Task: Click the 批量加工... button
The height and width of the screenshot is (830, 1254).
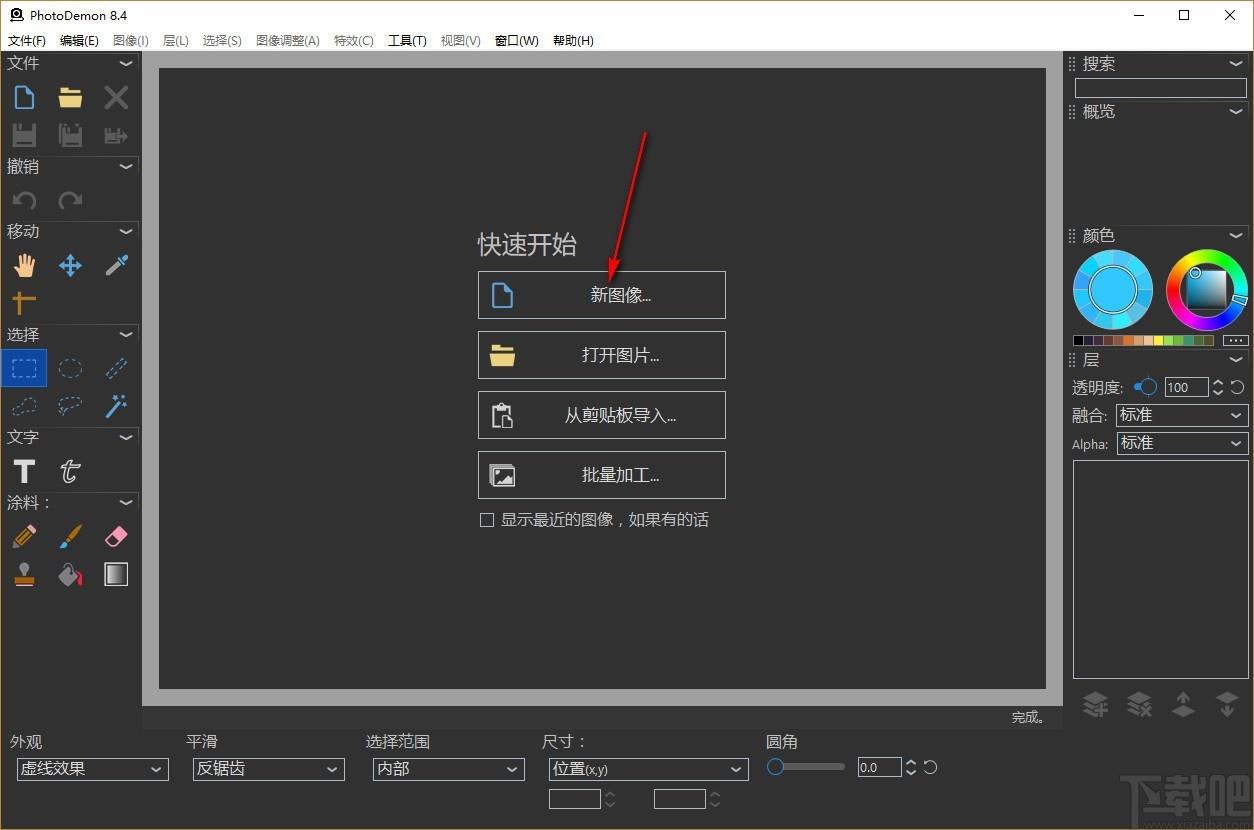Action: (602, 475)
